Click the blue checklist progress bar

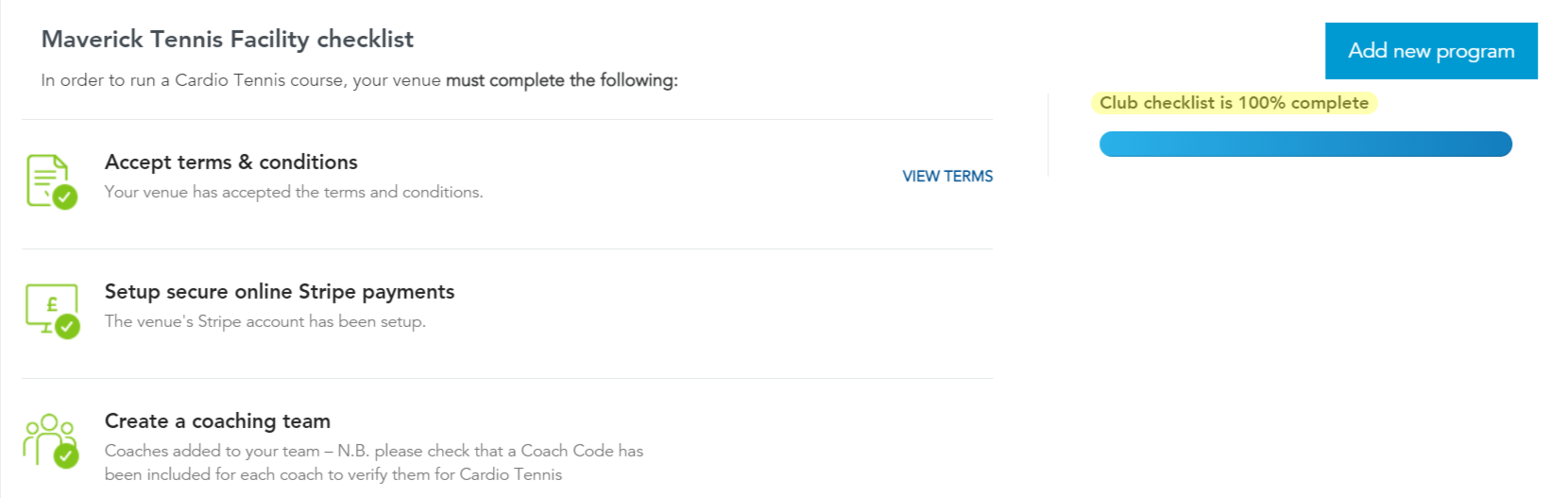[1305, 144]
